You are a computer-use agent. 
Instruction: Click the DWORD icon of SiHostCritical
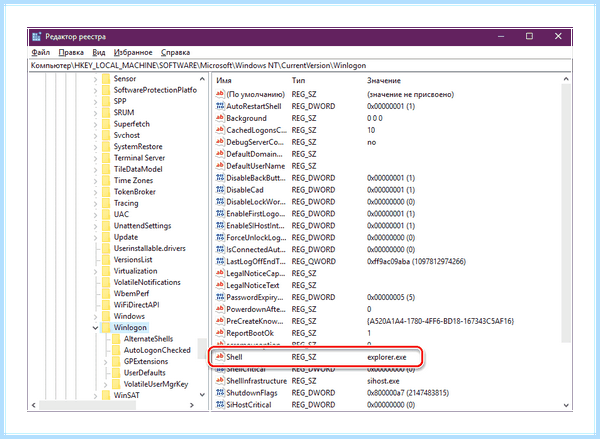coord(220,405)
